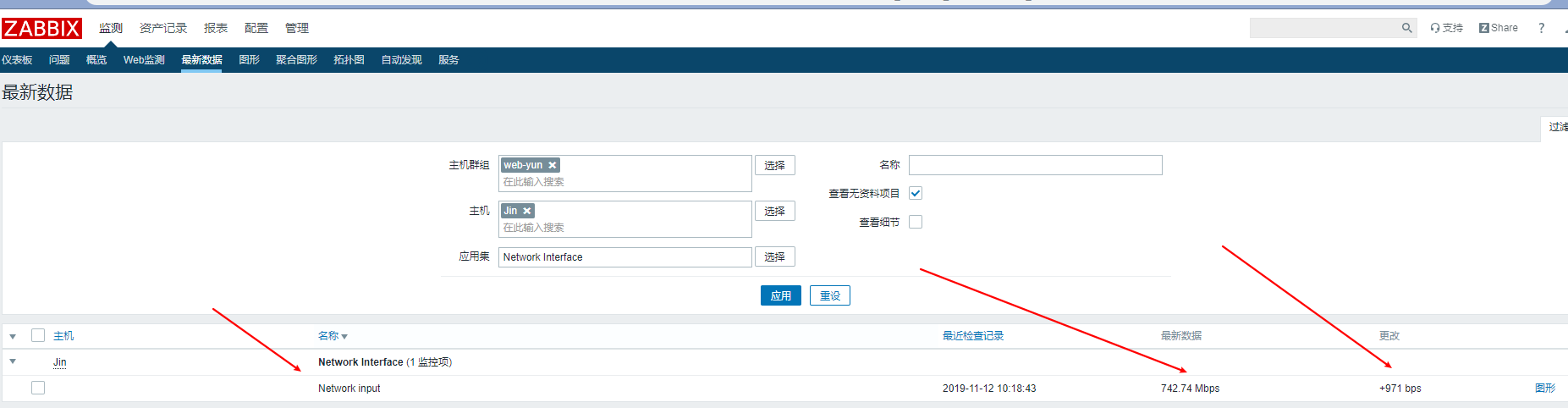
Task: Click the 主机群组 search field
Action: pos(625,174)
